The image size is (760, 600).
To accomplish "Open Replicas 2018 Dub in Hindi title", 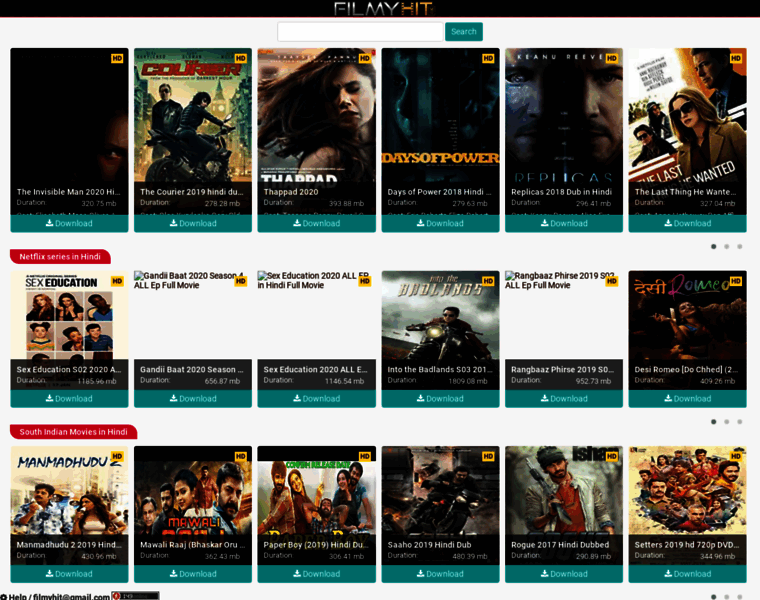I will (x=561, y=192).
